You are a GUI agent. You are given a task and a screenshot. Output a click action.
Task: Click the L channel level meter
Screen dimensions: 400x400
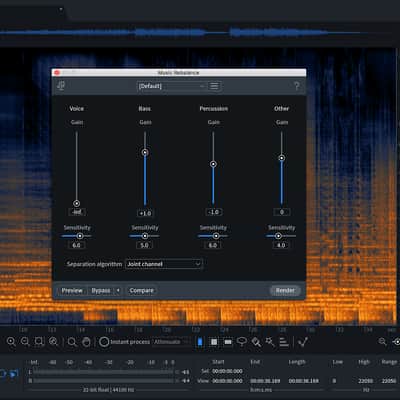click(x=103, y=372)
